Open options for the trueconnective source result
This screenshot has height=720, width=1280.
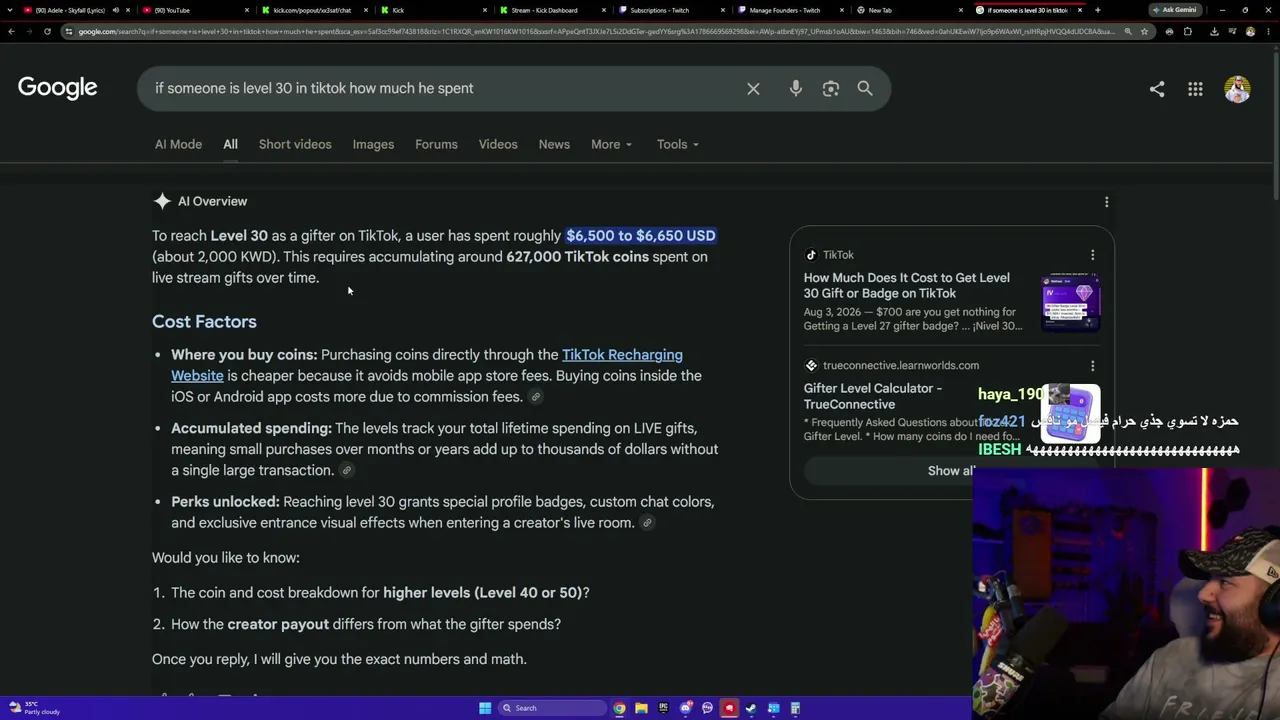click(1092, 366)
